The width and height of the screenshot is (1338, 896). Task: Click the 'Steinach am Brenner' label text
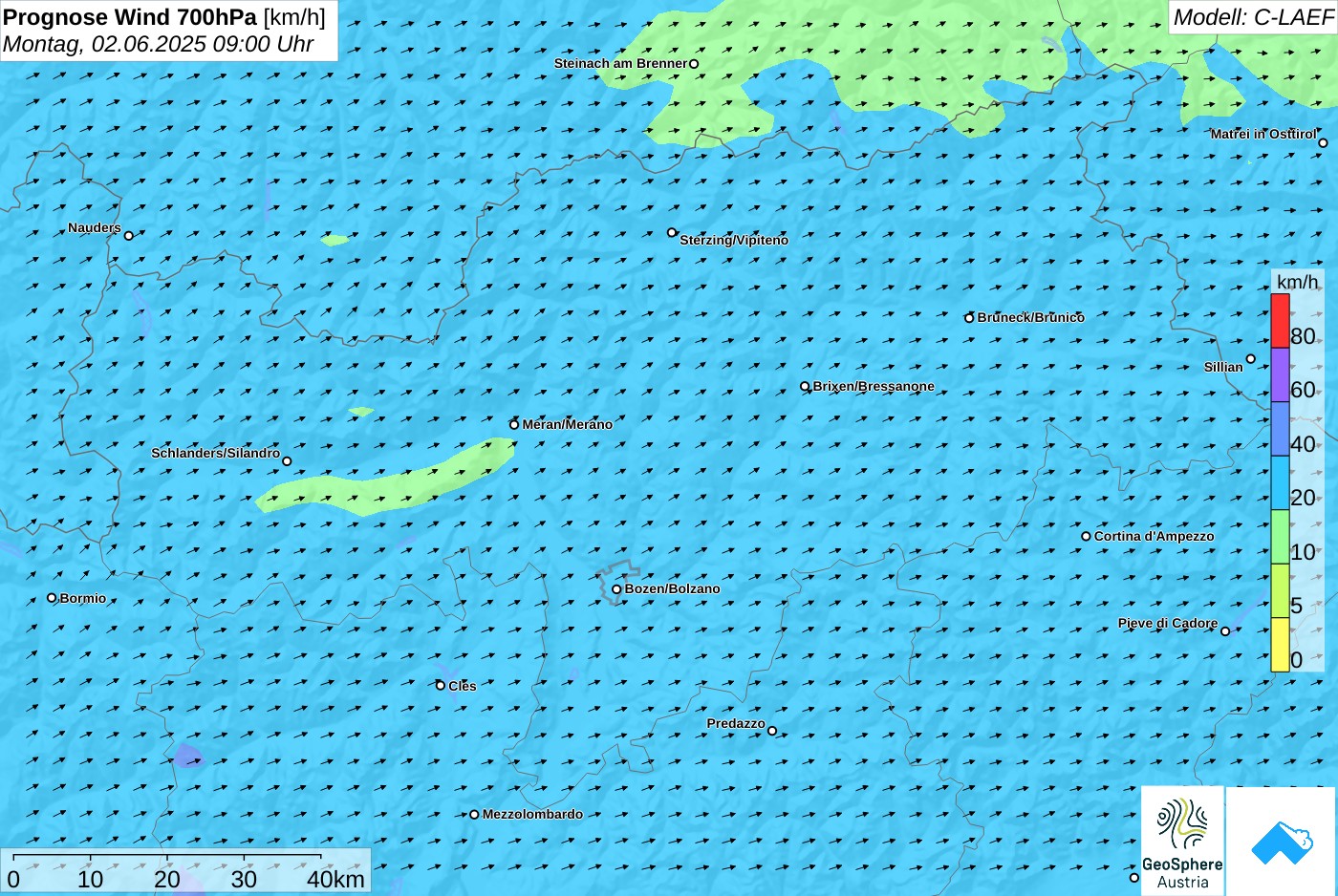pos(620,63)
